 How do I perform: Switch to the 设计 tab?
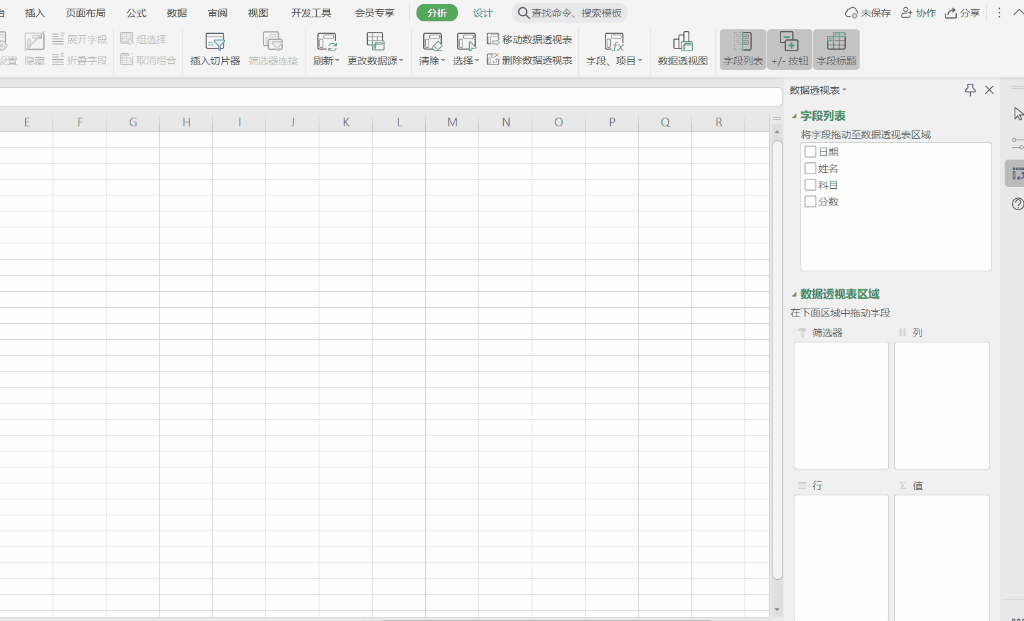[x=483, y=13]
